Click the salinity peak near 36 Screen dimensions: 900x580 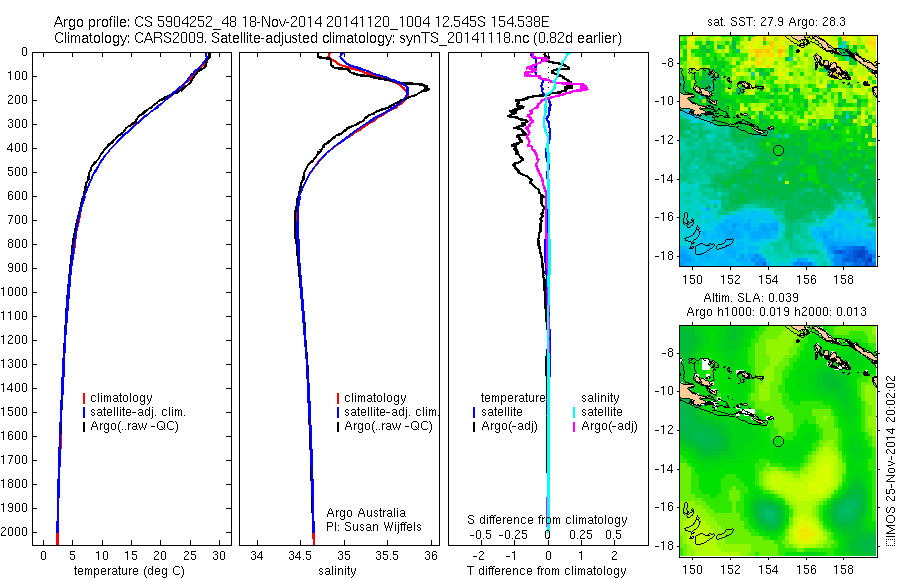426,87
